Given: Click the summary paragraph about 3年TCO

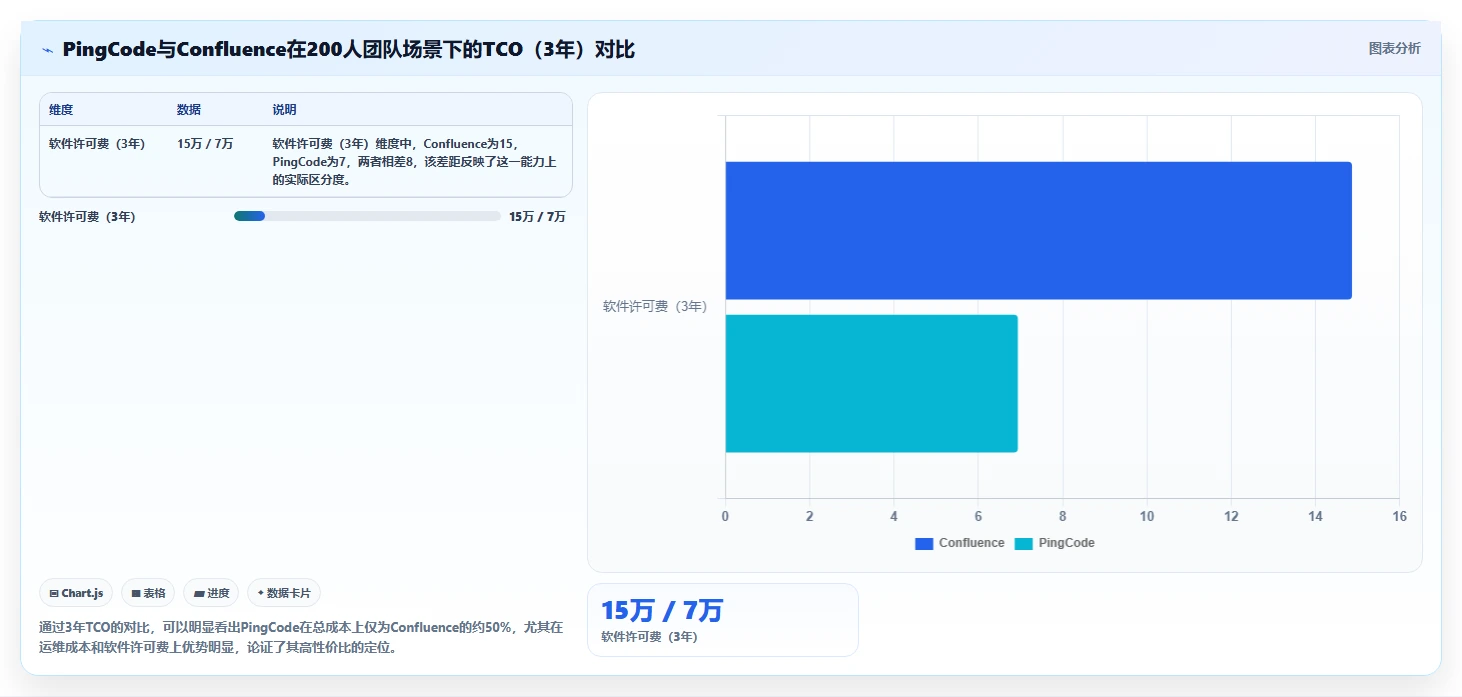Looking at the screenshot, I should [x=301, y=637].
